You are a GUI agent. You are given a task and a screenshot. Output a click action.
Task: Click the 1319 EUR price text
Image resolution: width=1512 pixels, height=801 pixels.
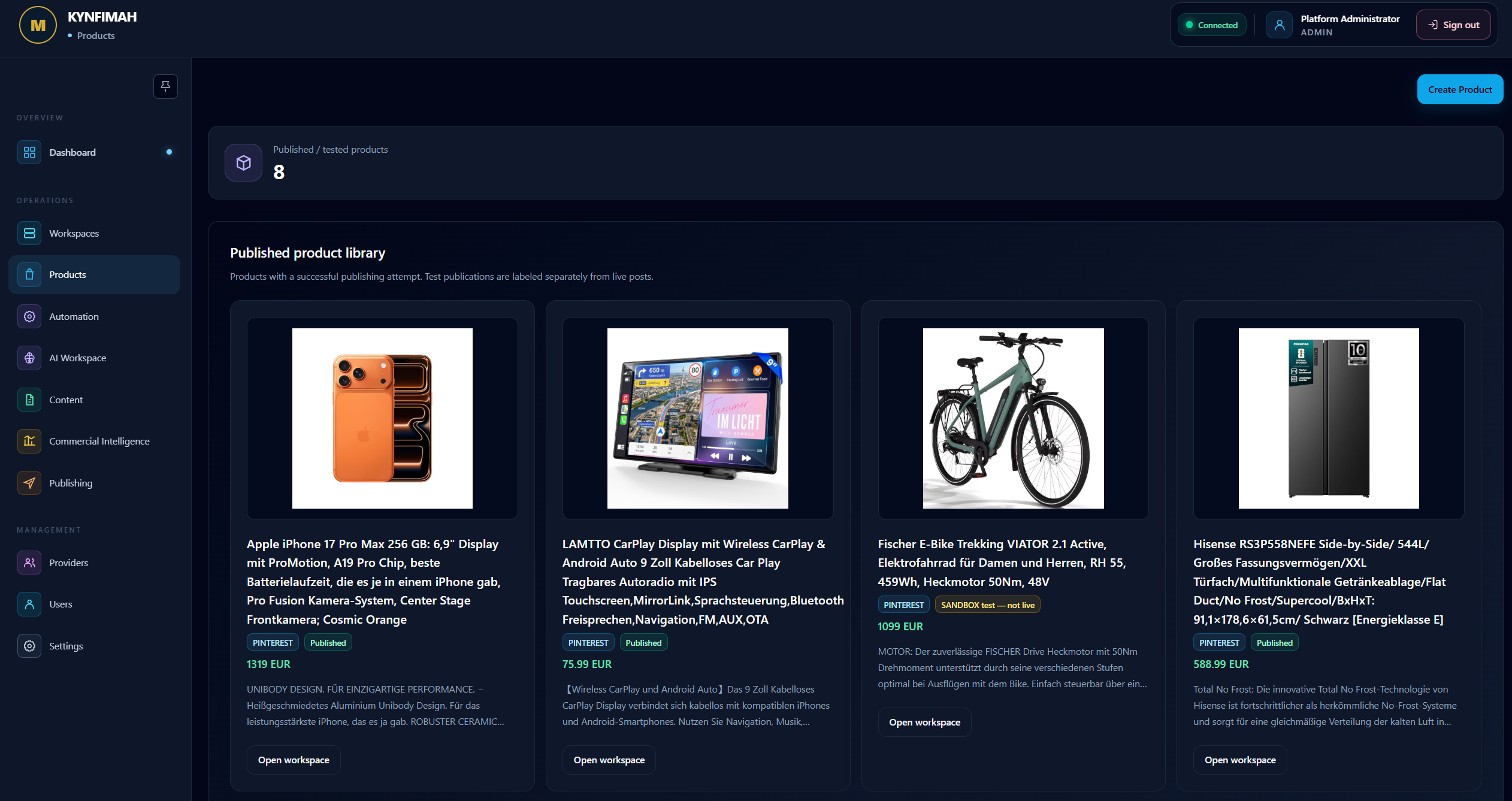click(x=268, y=664)
